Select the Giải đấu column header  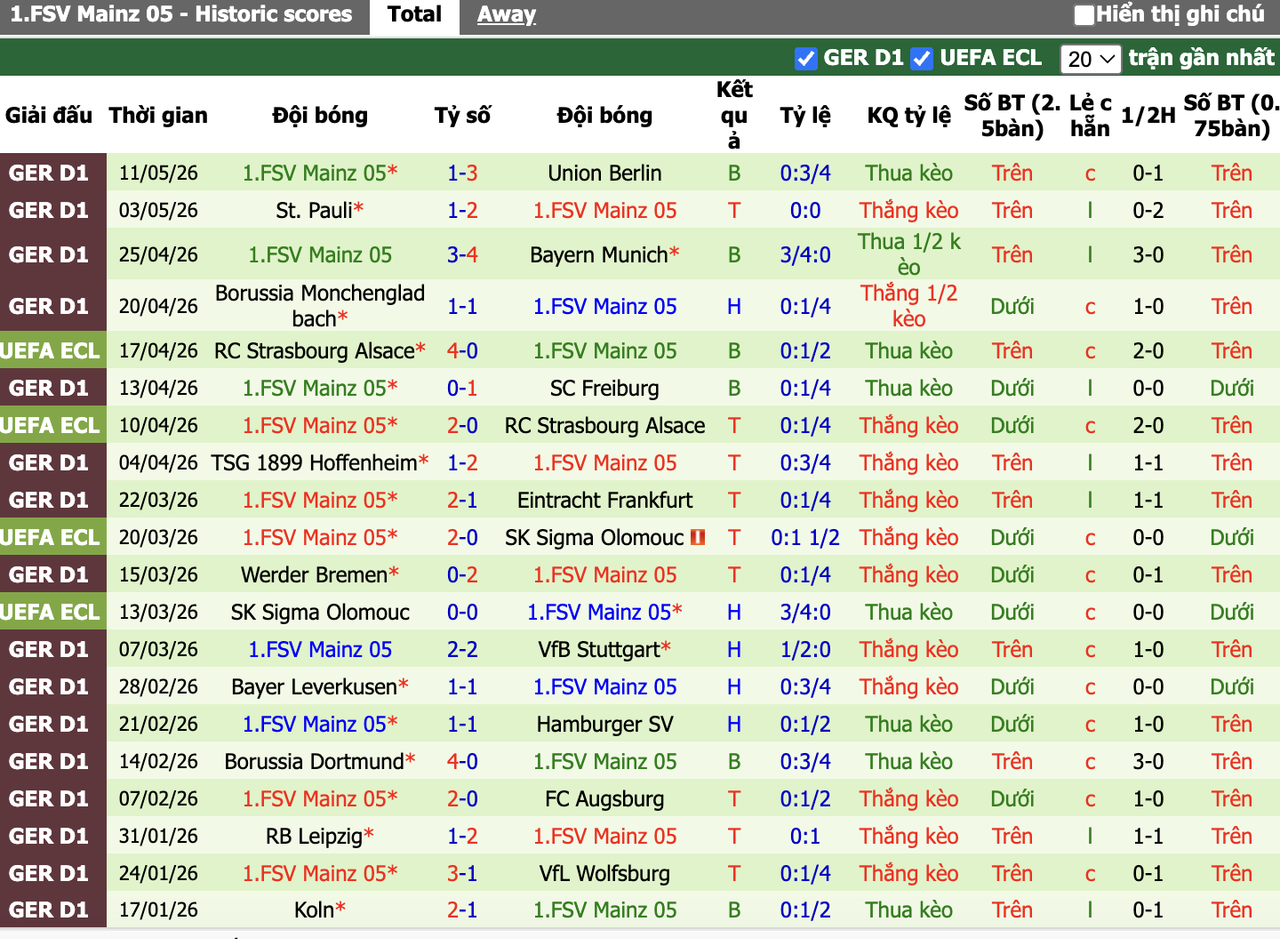pyautogui.click(x=49, y=115)
